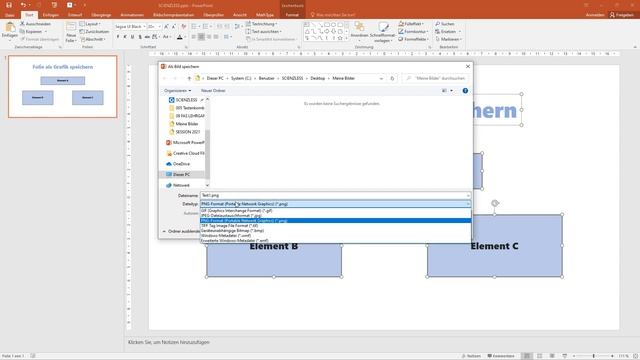Select slide 1 thumbnail in the slide panel

click(x=62, y=87)
